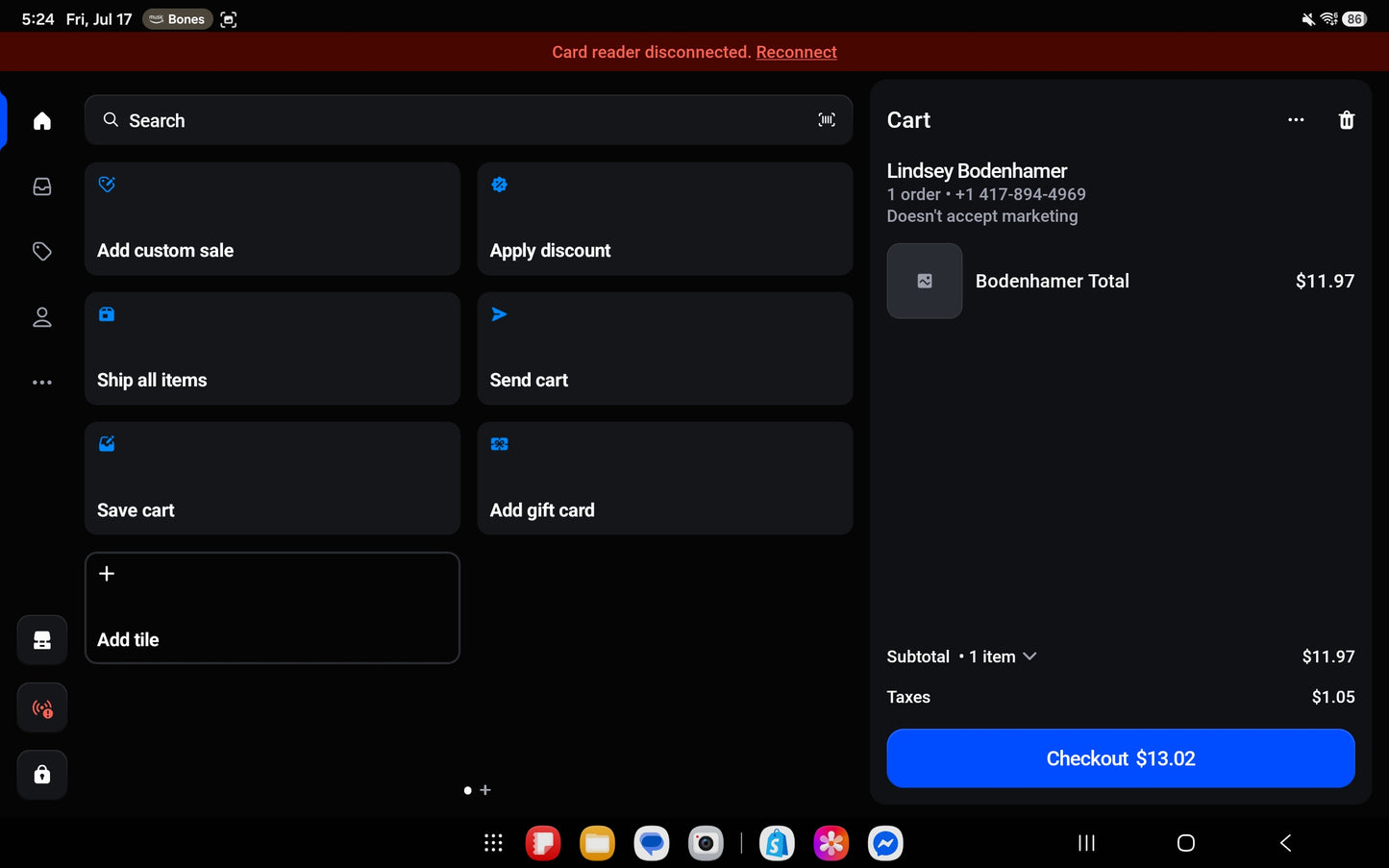Open card reader connectivity status icon

click(42, 708)
